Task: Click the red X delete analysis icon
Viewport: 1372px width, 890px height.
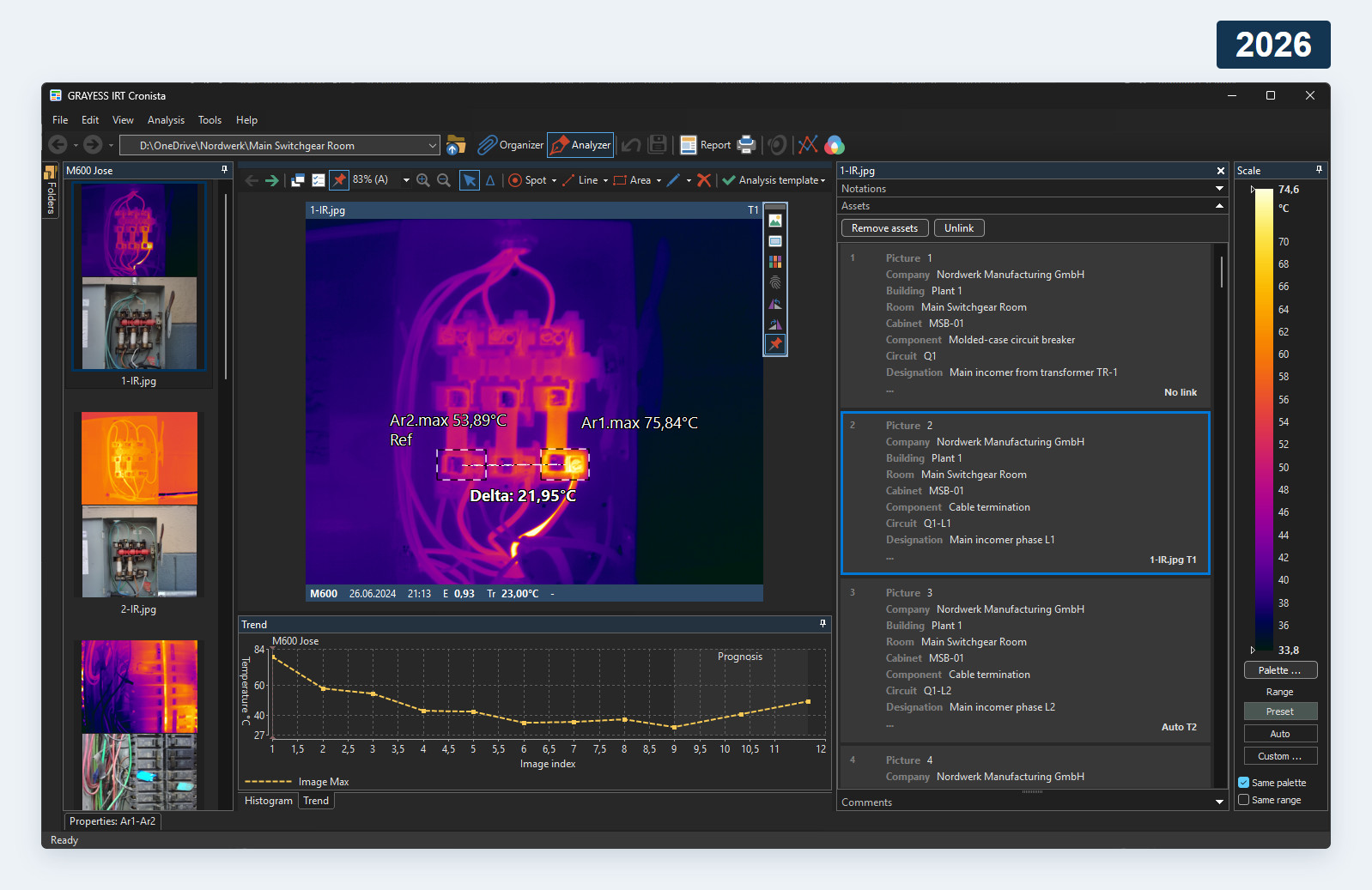Action: click(704, 180)
